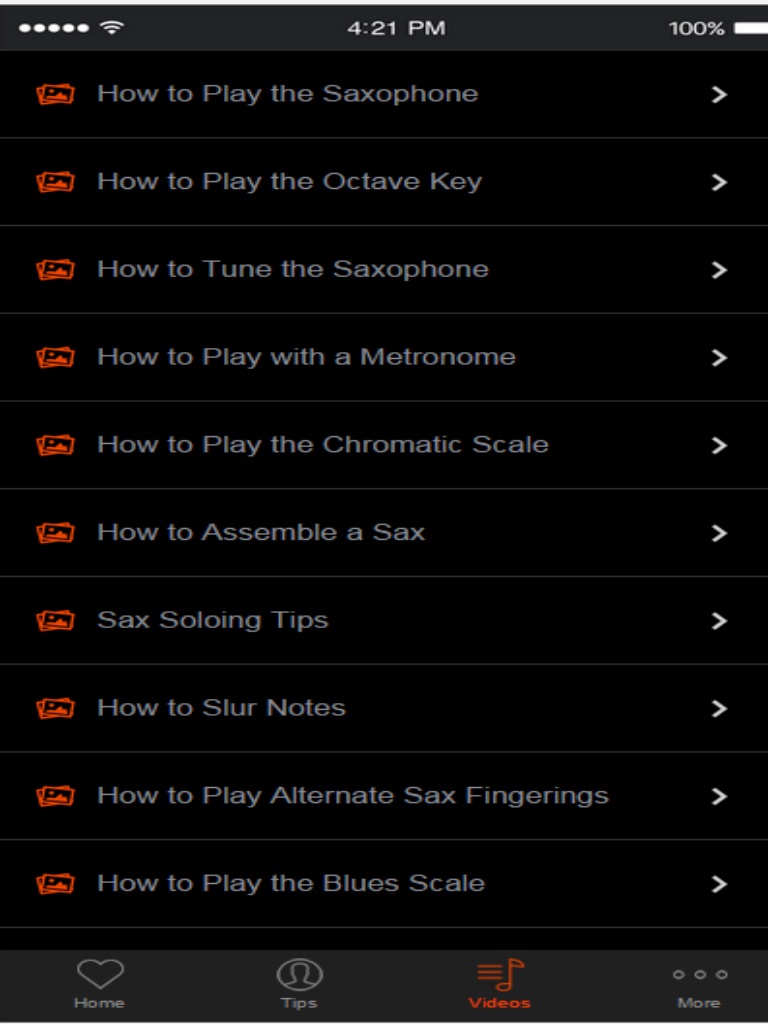Screen dimensions: 768x1024
Task: Click the picture icon beside How to Play the Blues Scale
Action: (x=55, y=884)
